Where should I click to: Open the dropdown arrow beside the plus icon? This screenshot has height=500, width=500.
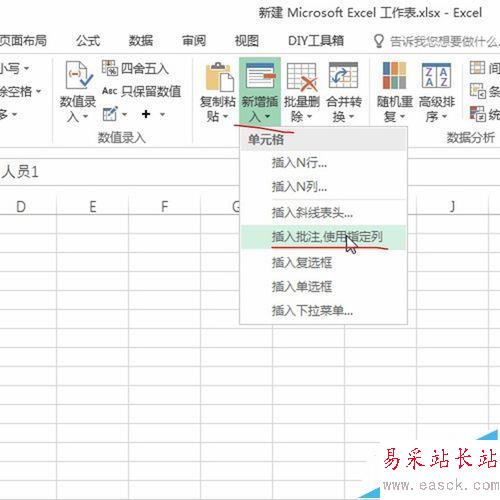(x=162, y=115)
